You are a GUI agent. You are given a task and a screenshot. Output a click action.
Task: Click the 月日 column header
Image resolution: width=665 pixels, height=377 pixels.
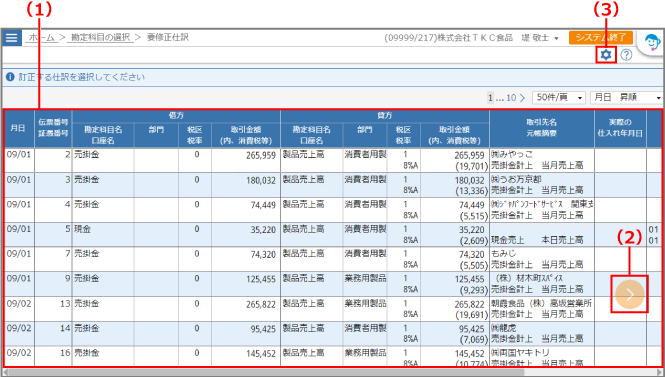tap(18, 128)
